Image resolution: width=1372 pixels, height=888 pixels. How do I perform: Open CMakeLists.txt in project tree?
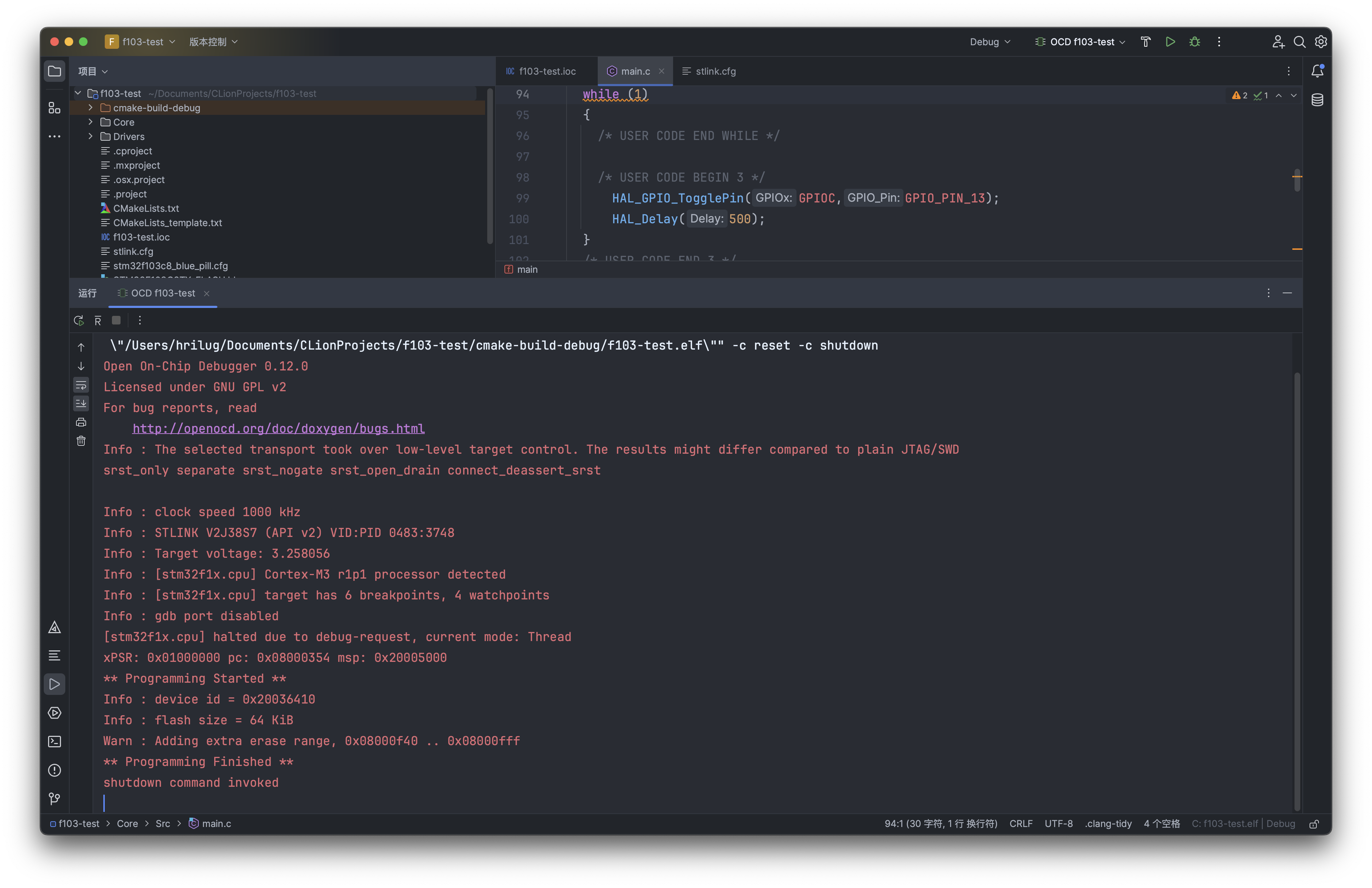tap(146, 208)
